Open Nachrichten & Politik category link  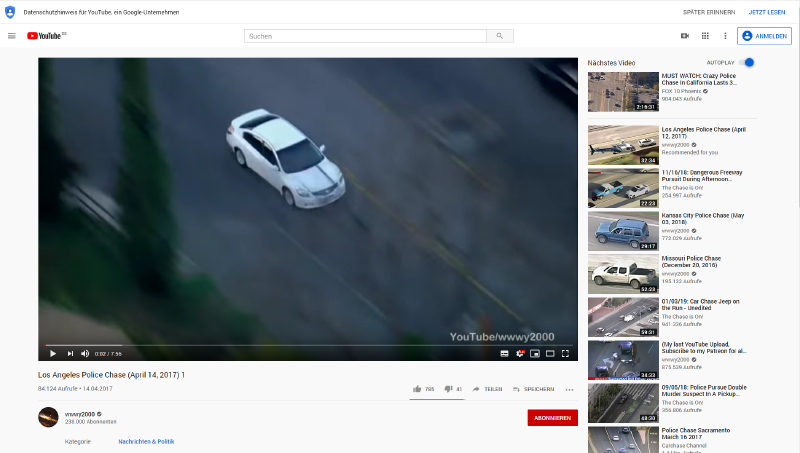[x=146, y=441]
